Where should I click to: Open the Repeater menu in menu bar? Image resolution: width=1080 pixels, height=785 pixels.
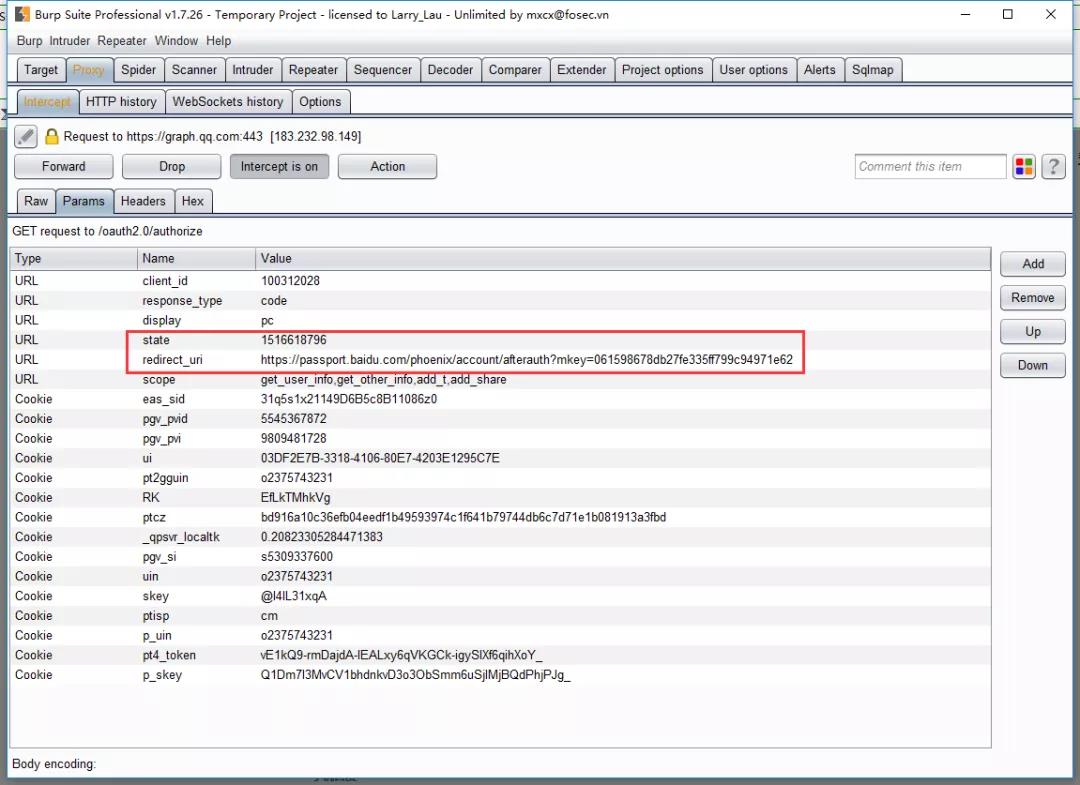tap(122, 41)
